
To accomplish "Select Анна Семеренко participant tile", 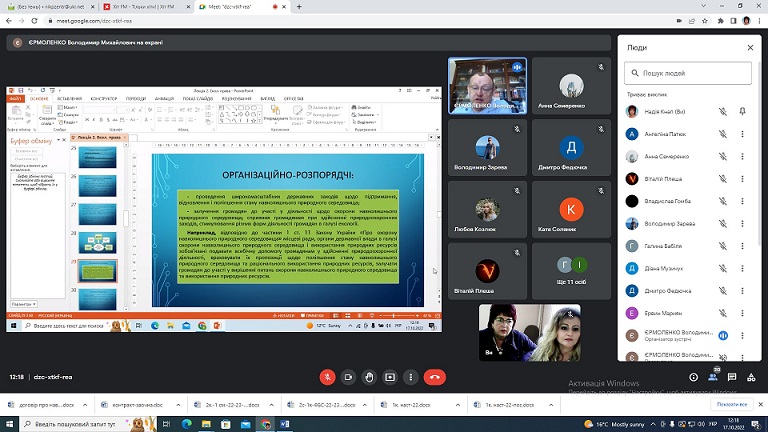I will (571, 86).
